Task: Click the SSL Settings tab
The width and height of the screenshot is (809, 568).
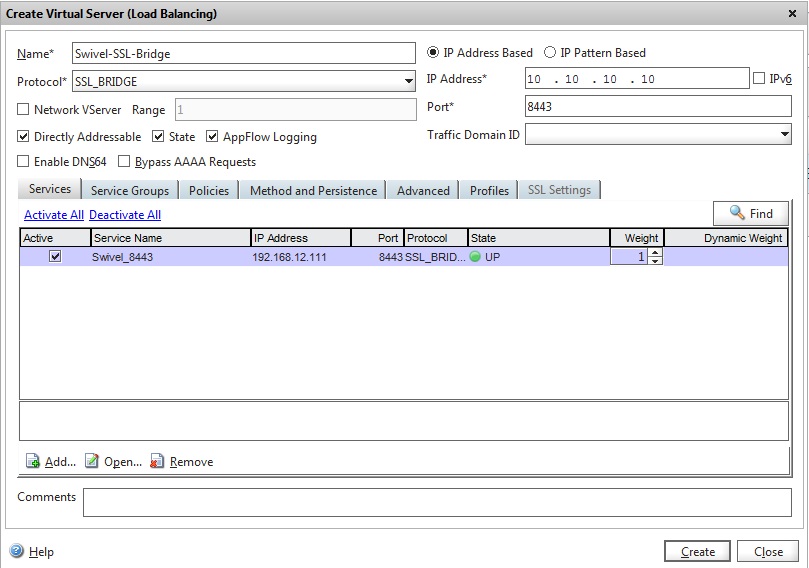Action: pyautogui.click(x=559, y=190)
